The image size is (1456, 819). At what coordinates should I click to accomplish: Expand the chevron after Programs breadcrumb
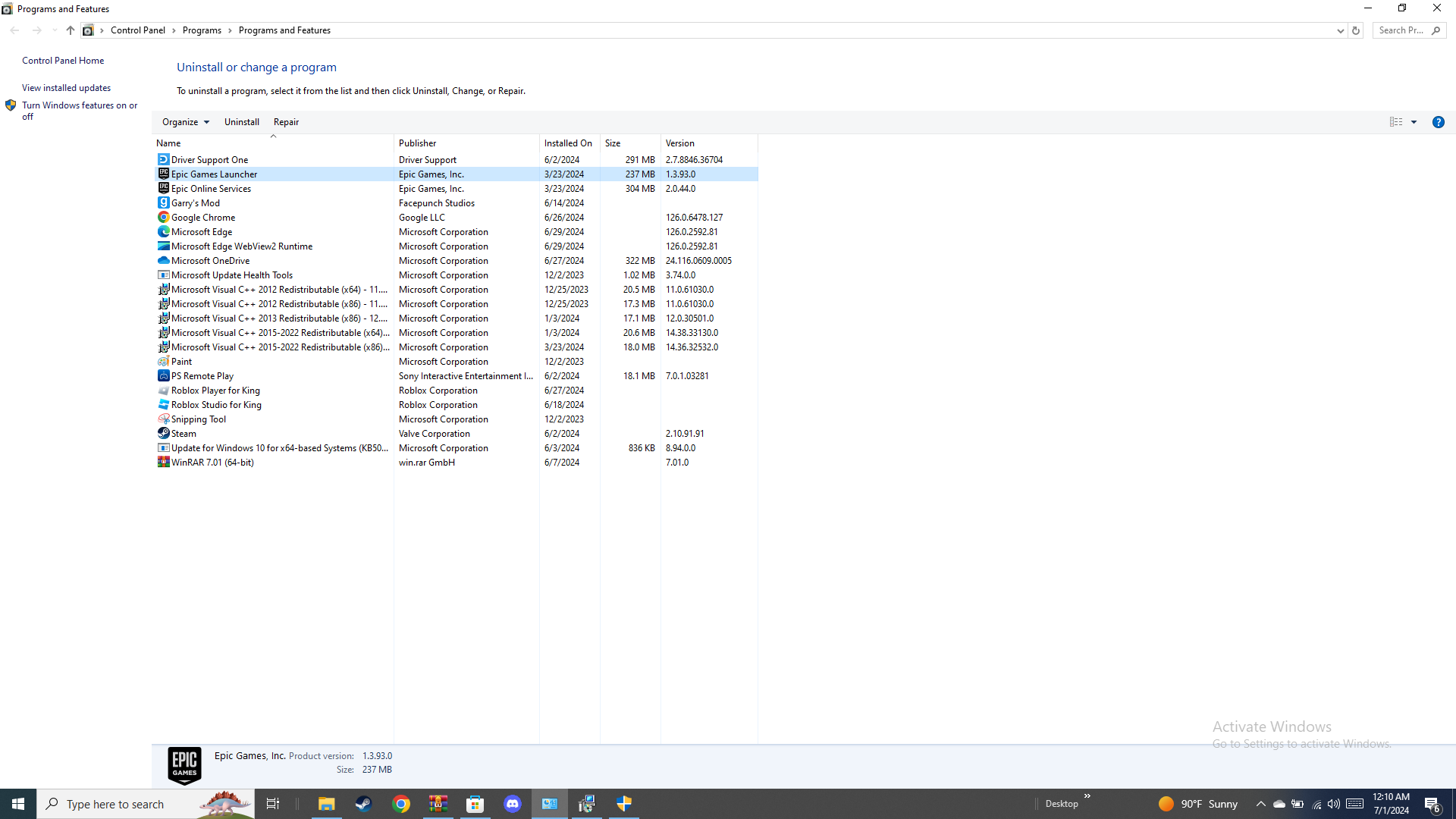point(230,30)
